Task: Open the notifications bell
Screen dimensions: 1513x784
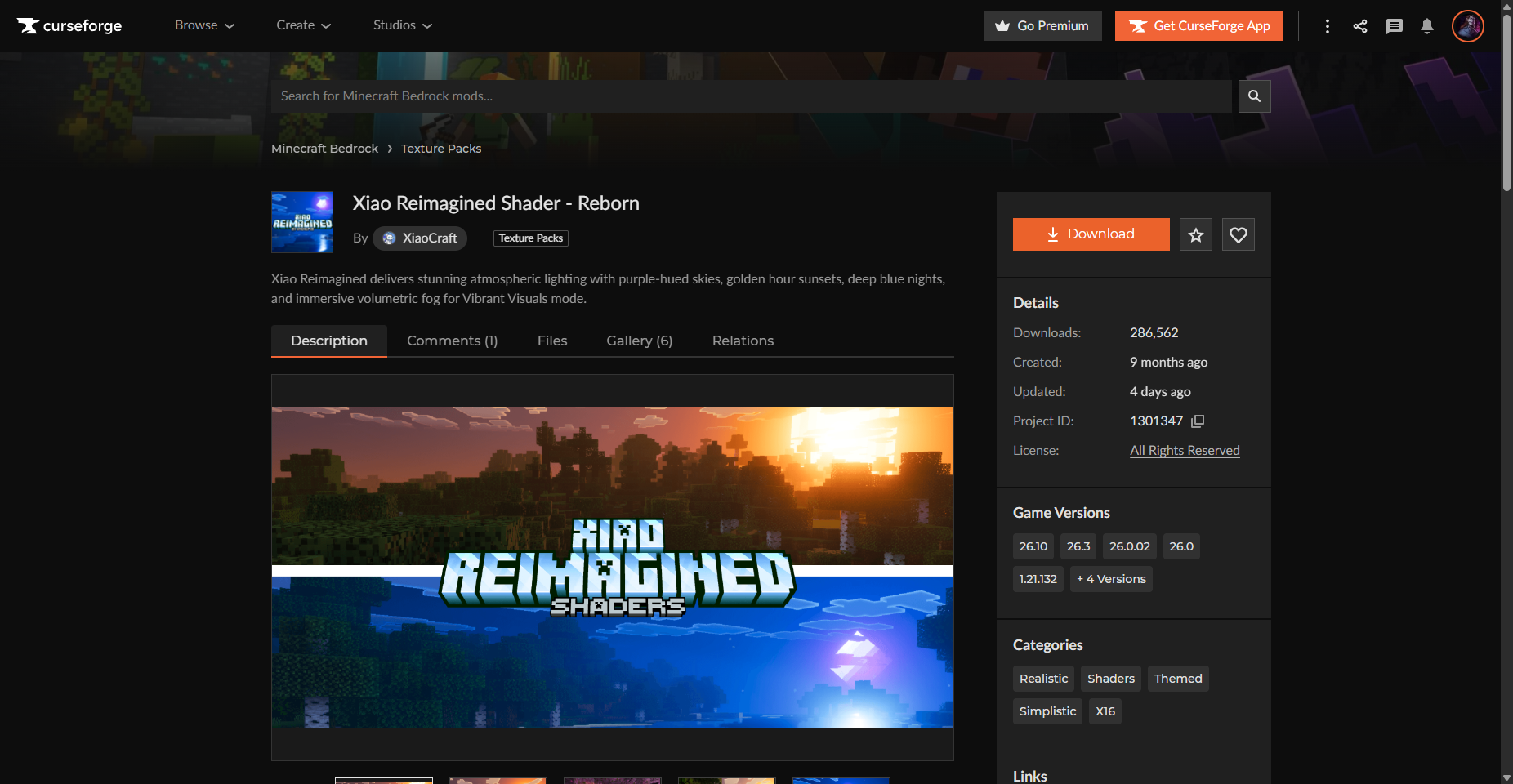Action: click(1427, 26)
